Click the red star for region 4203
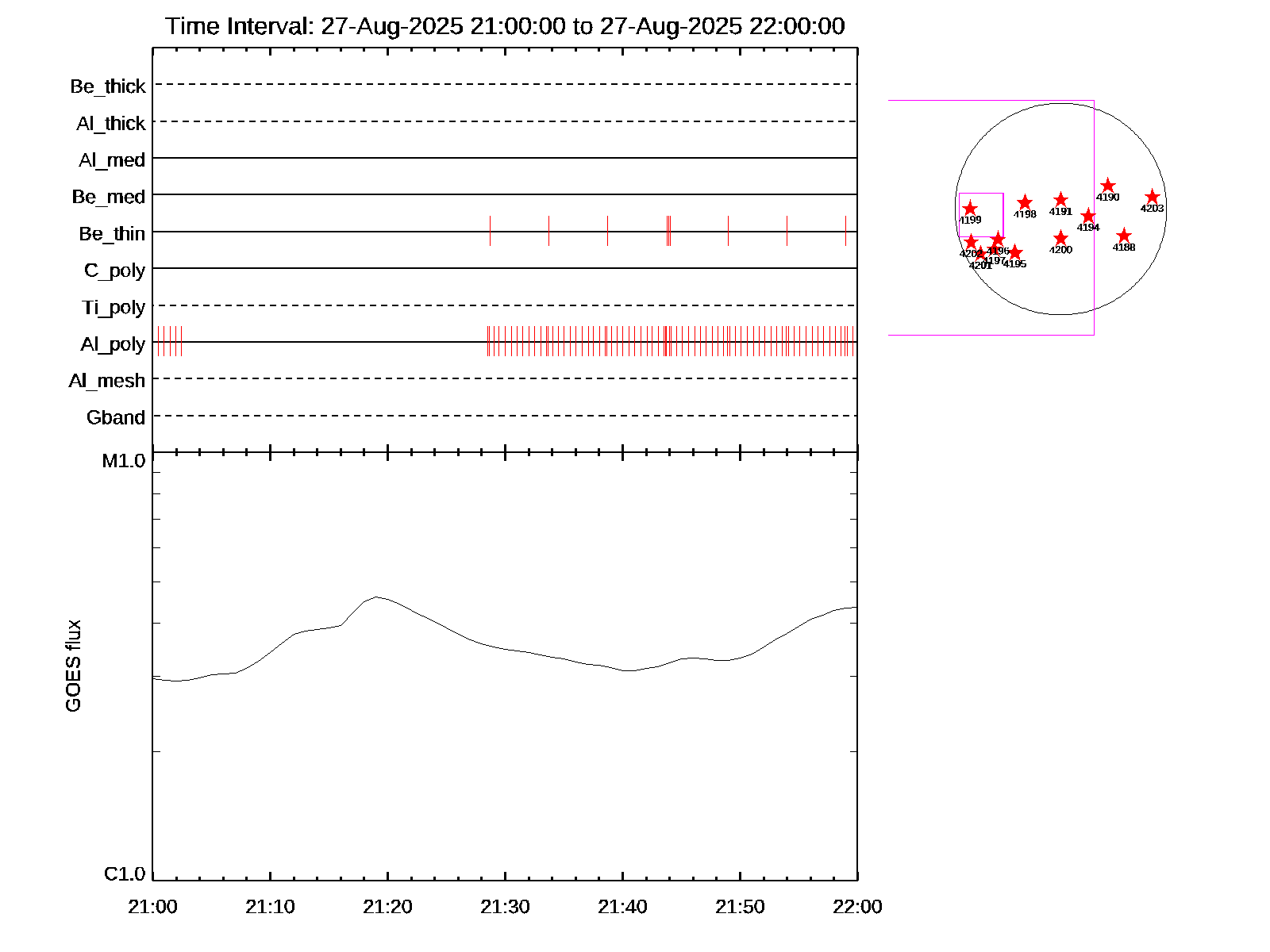Screen dimensions: 1270x952 1153,198
